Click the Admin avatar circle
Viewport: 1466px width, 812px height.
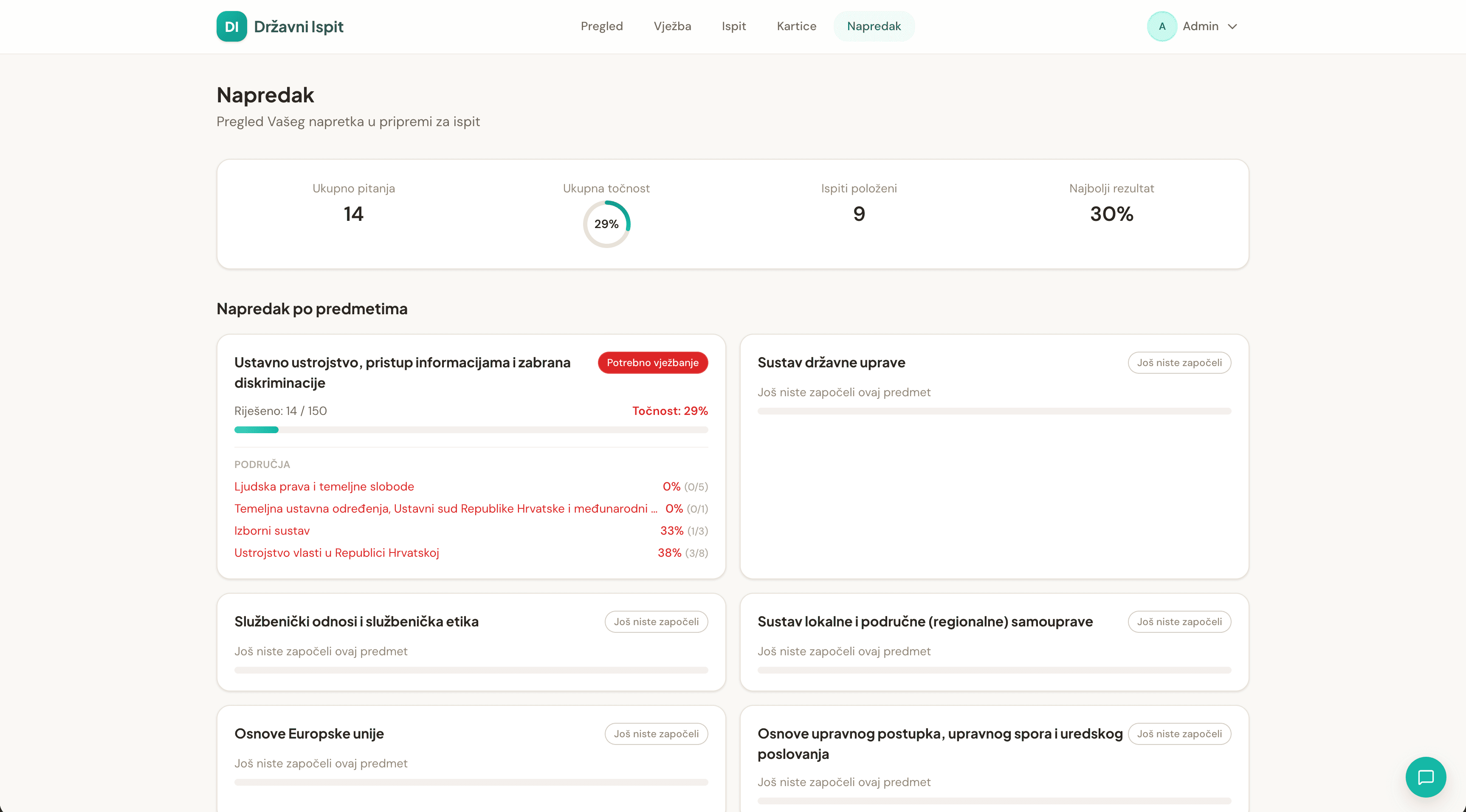pyautogui.click(x=1162, y=26)
